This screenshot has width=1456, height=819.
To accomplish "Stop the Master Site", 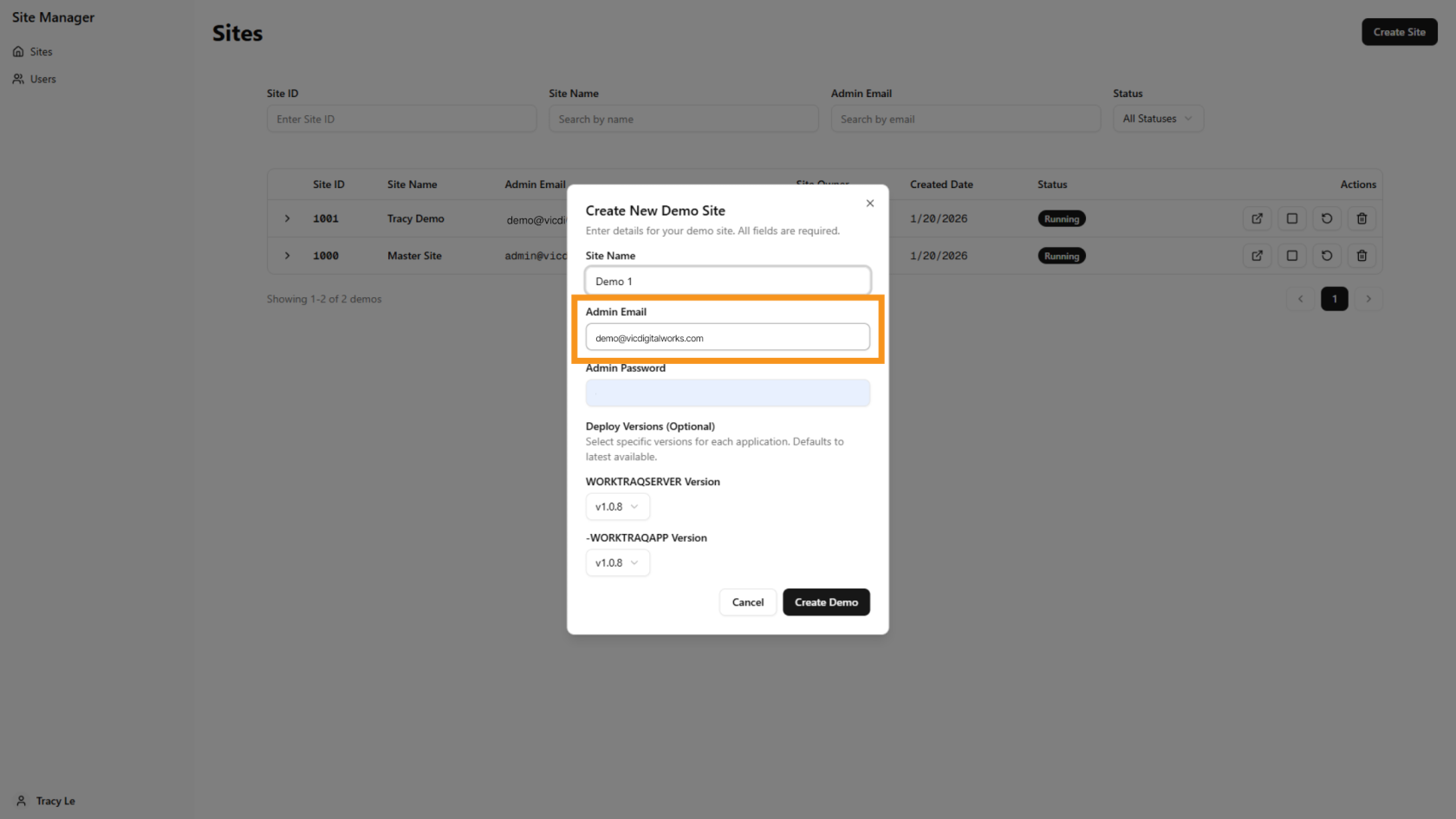I will point(1291,256).
